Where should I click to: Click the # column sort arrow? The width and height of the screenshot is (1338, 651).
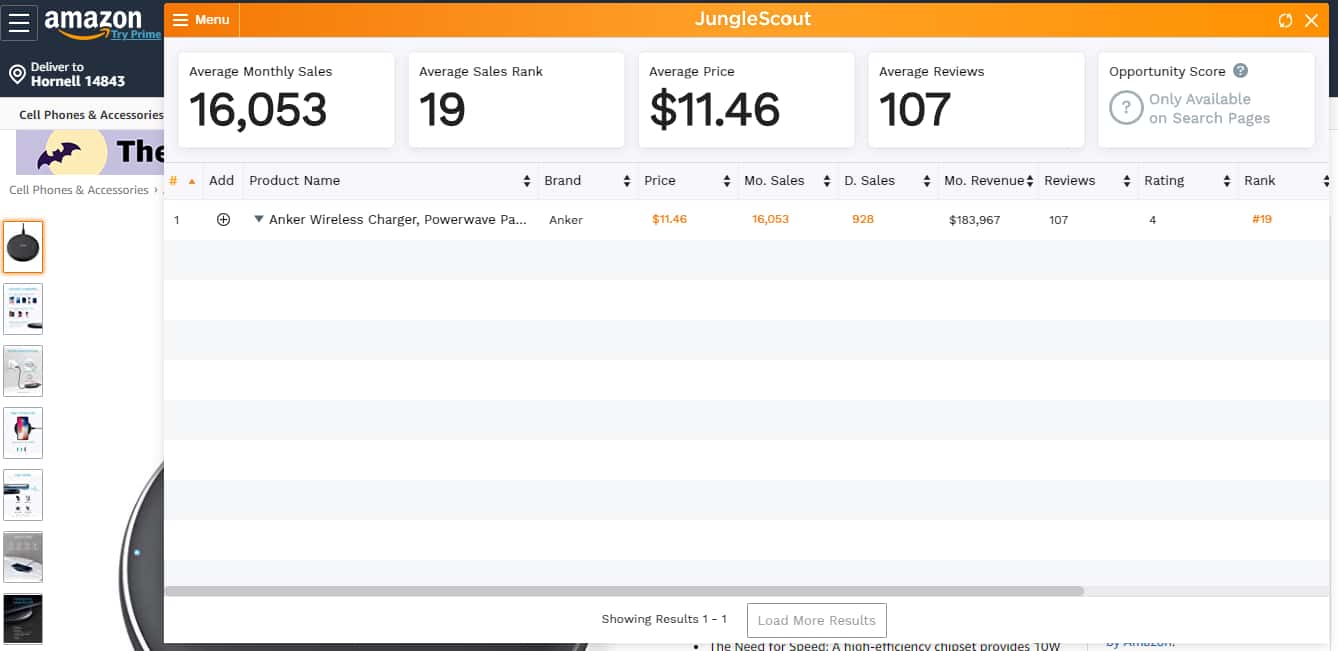pos(192,181)
